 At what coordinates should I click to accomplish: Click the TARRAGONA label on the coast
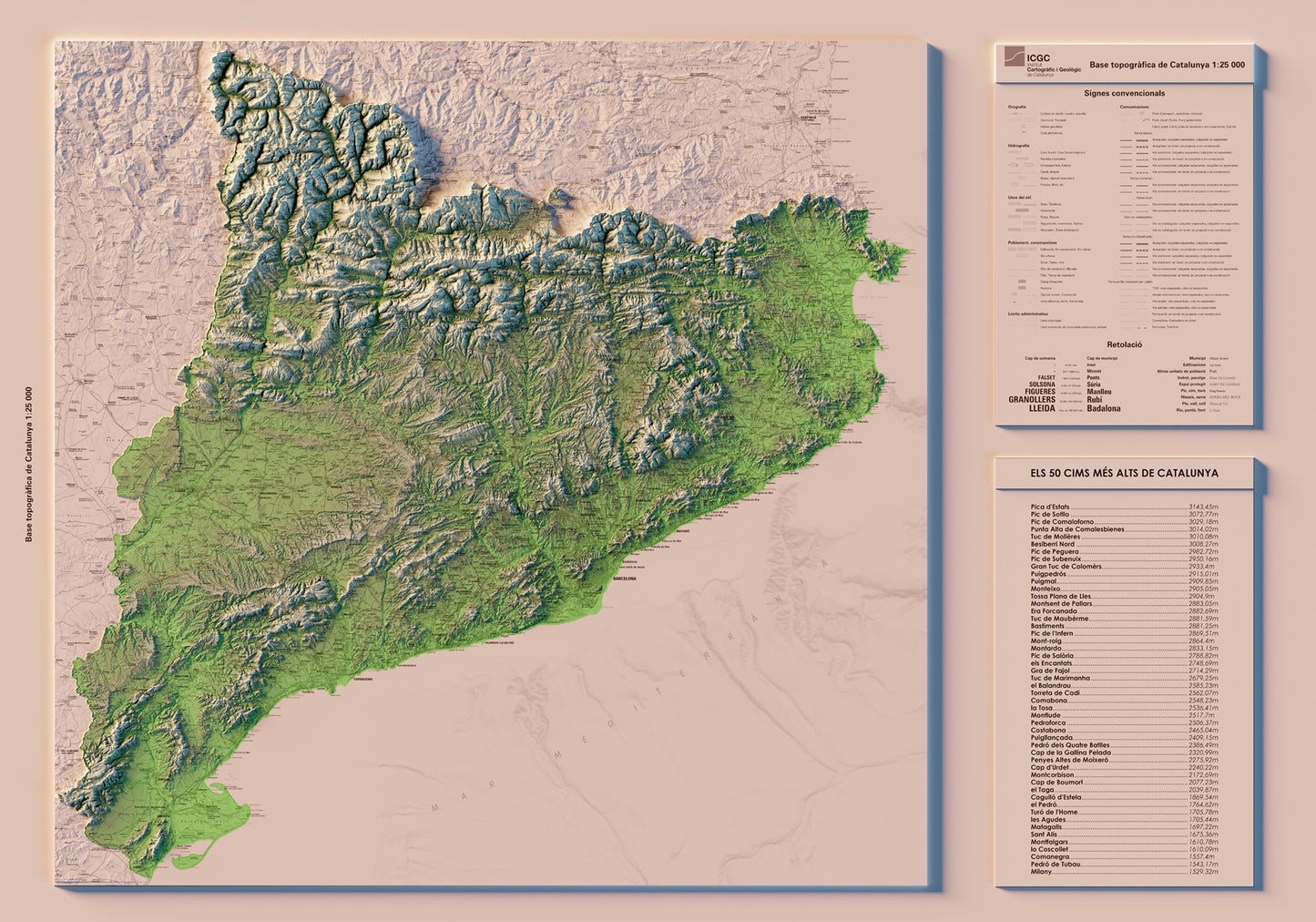pyautogui.click(x=361, y=680)
